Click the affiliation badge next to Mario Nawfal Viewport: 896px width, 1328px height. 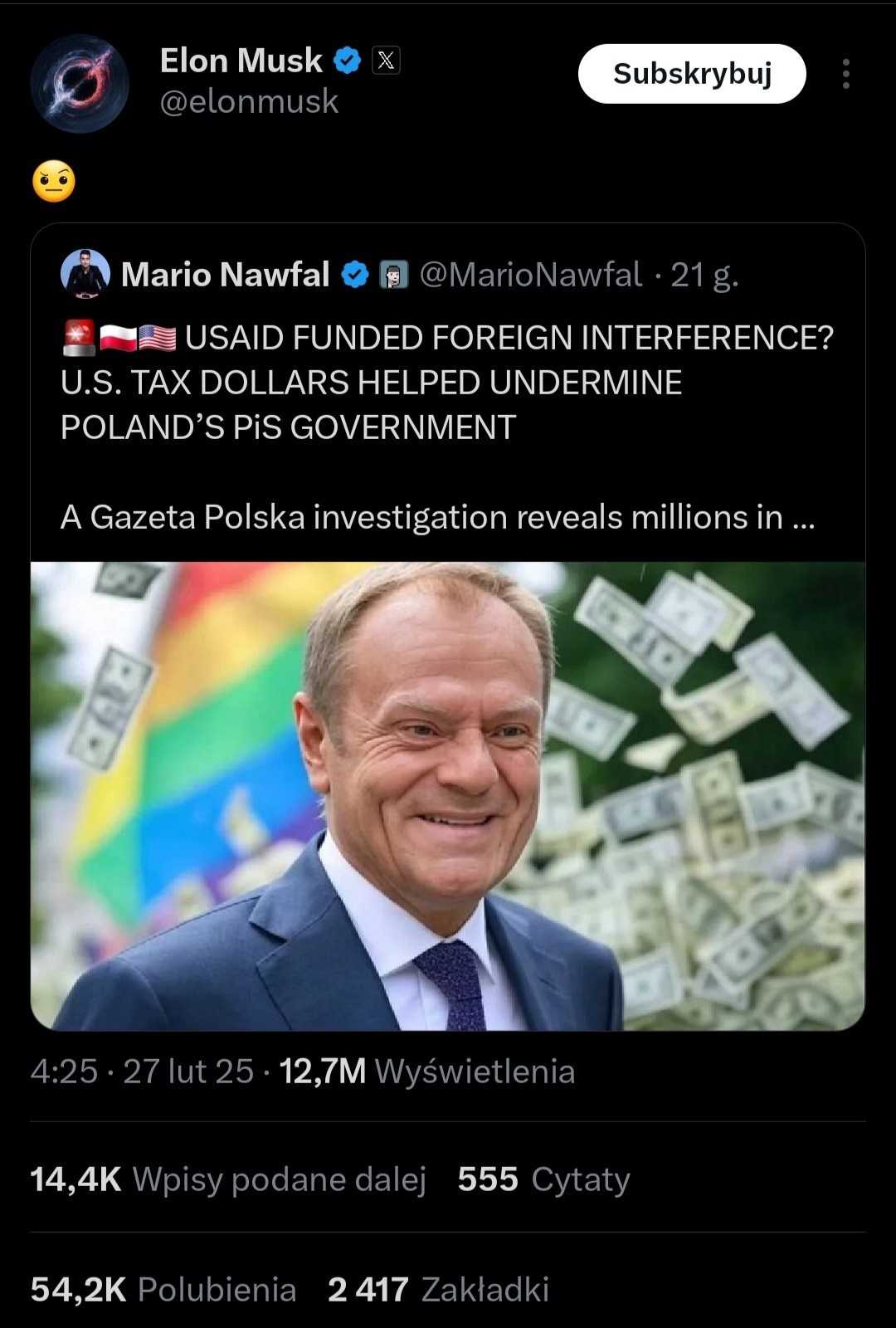point(394,275)
